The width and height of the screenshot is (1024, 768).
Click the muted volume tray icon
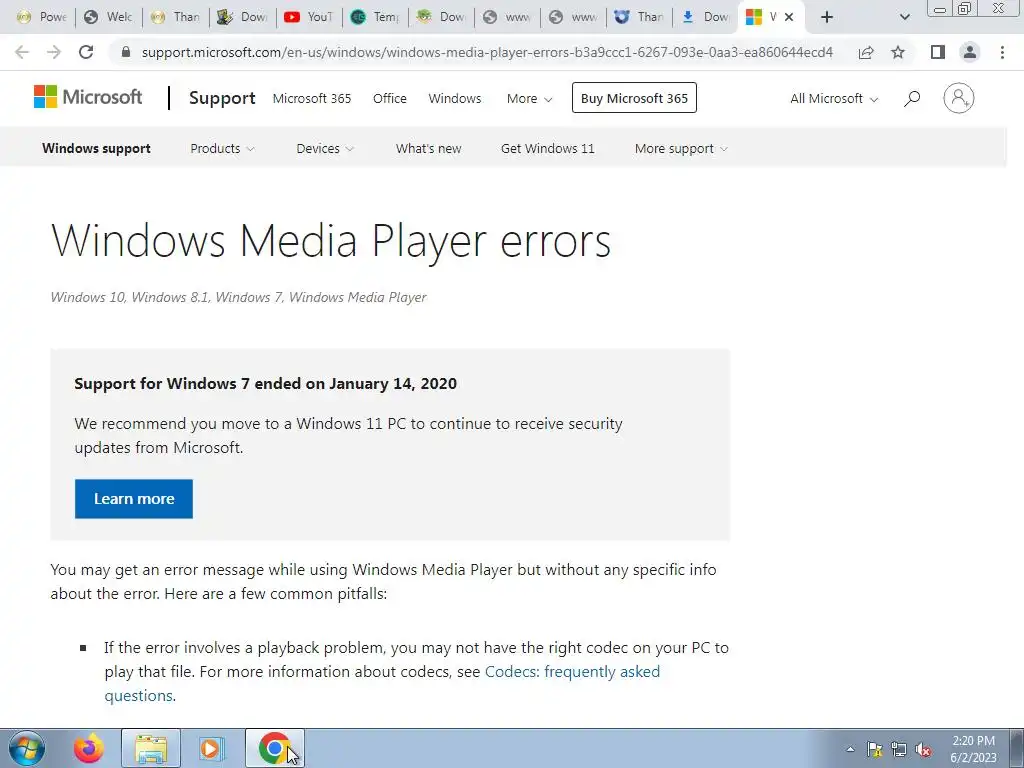pyautogui.click(x=923, y=750)
